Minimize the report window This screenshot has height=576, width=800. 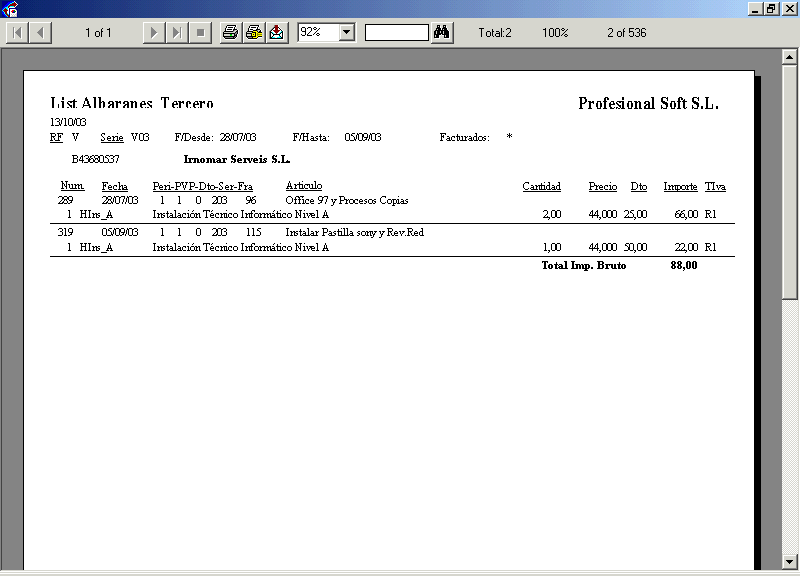[754, 8]
